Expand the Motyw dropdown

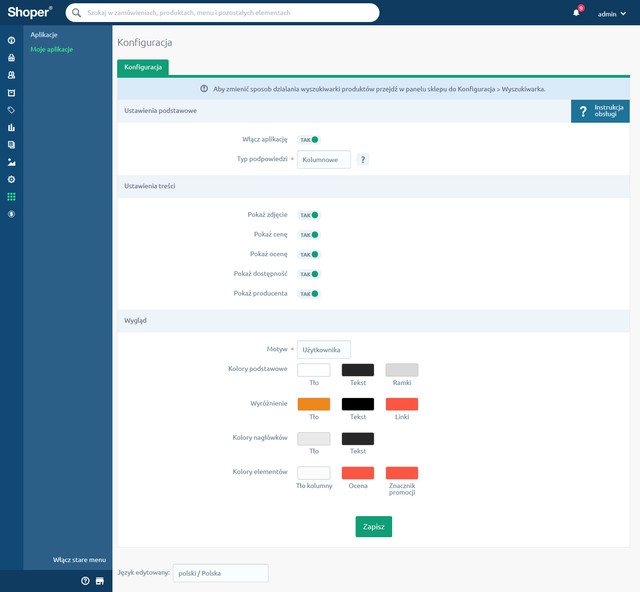click(324, 350)
